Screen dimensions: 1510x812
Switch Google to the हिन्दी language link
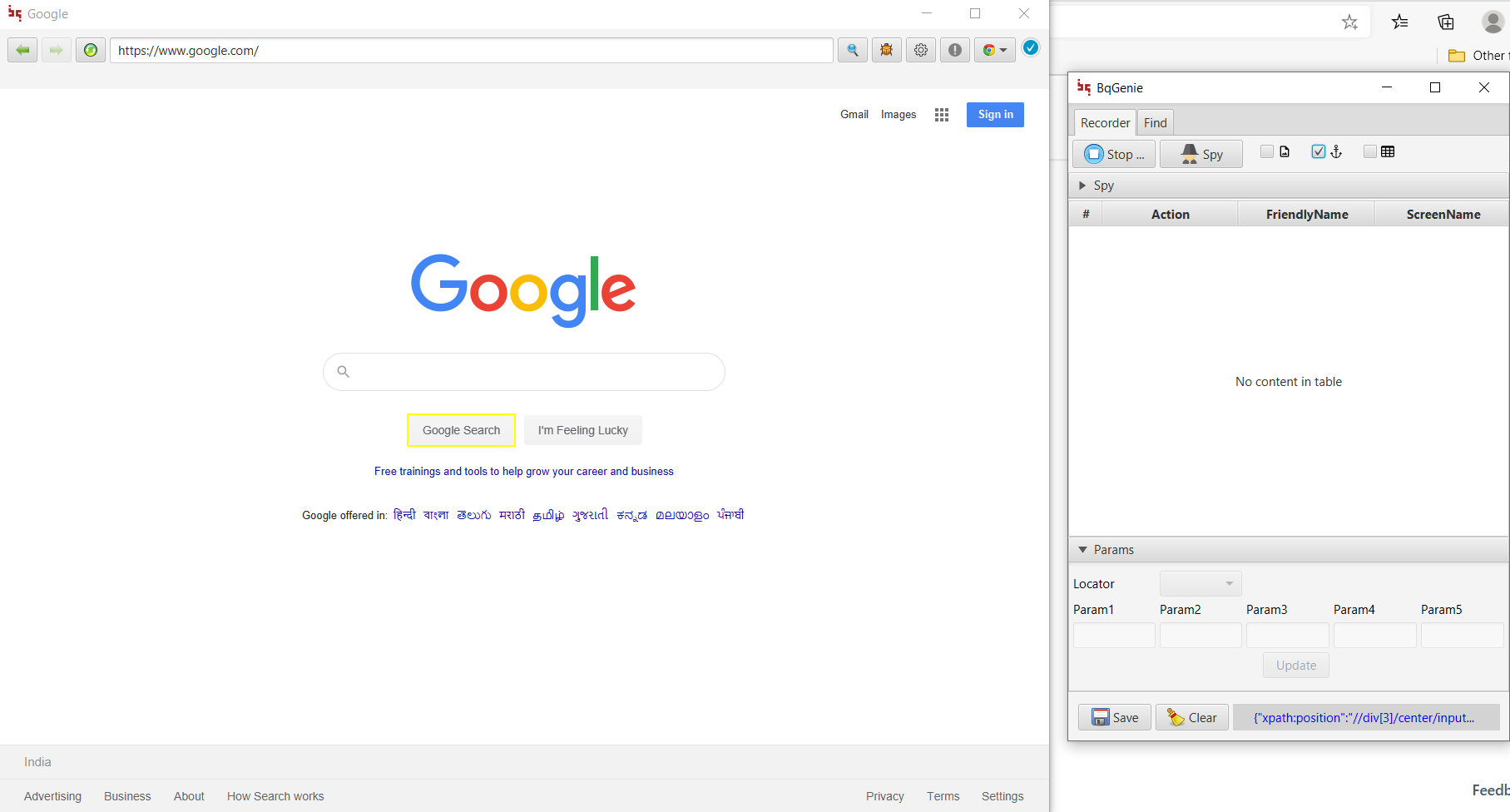tap(404, 515)
